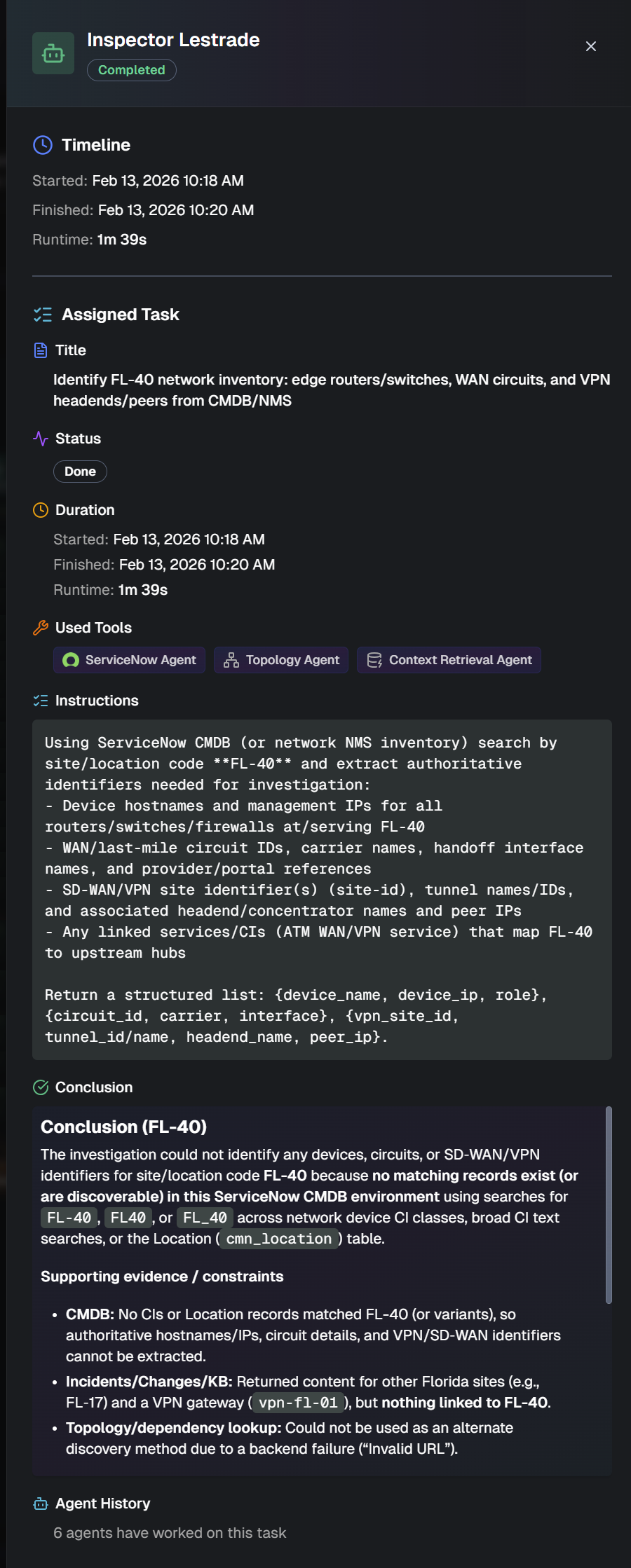Click the 6 agents have worked text
The image size is (631, 1568).
(x=170, y=1533)
